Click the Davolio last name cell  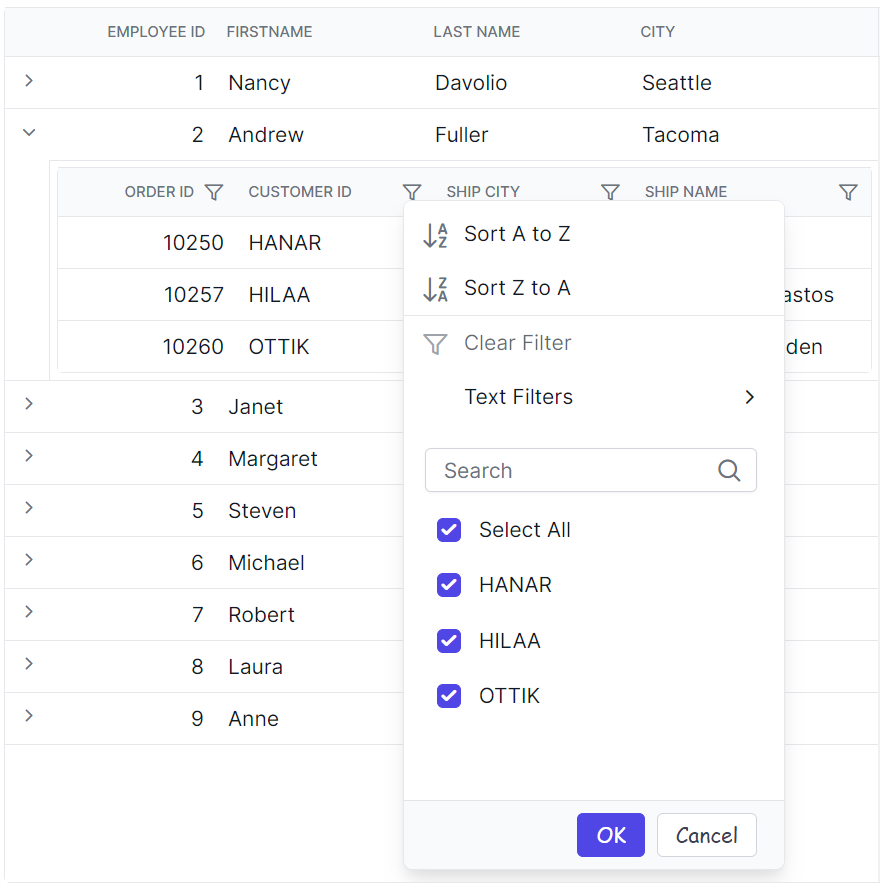(x=471, y=83)
